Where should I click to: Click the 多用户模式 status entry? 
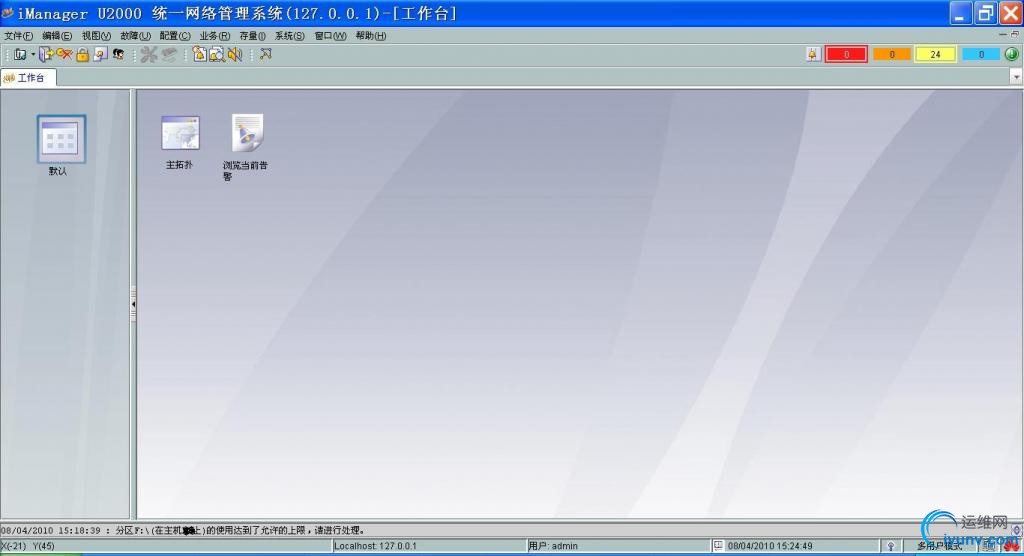(939, 546)
